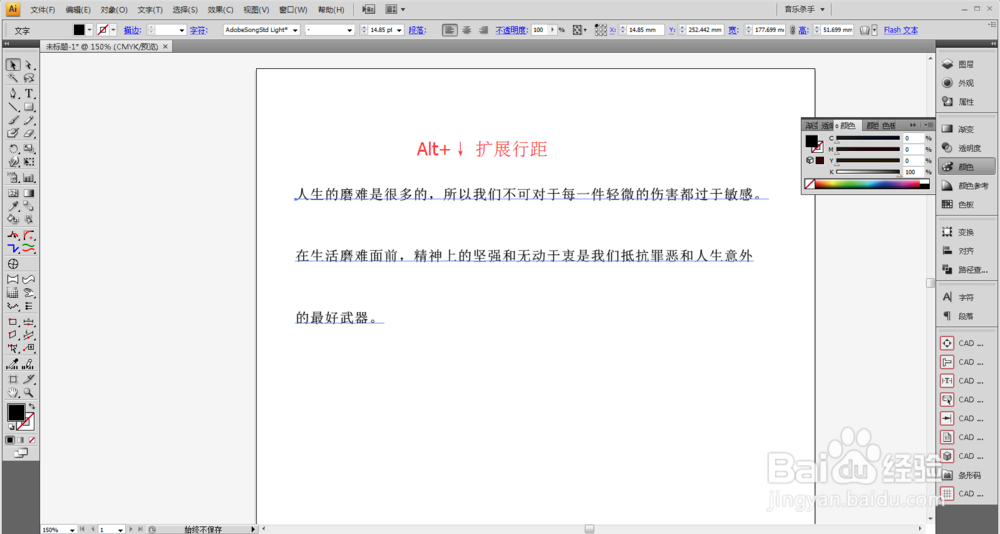Open the 颜色参考 (Color Guide) panel

966,186
